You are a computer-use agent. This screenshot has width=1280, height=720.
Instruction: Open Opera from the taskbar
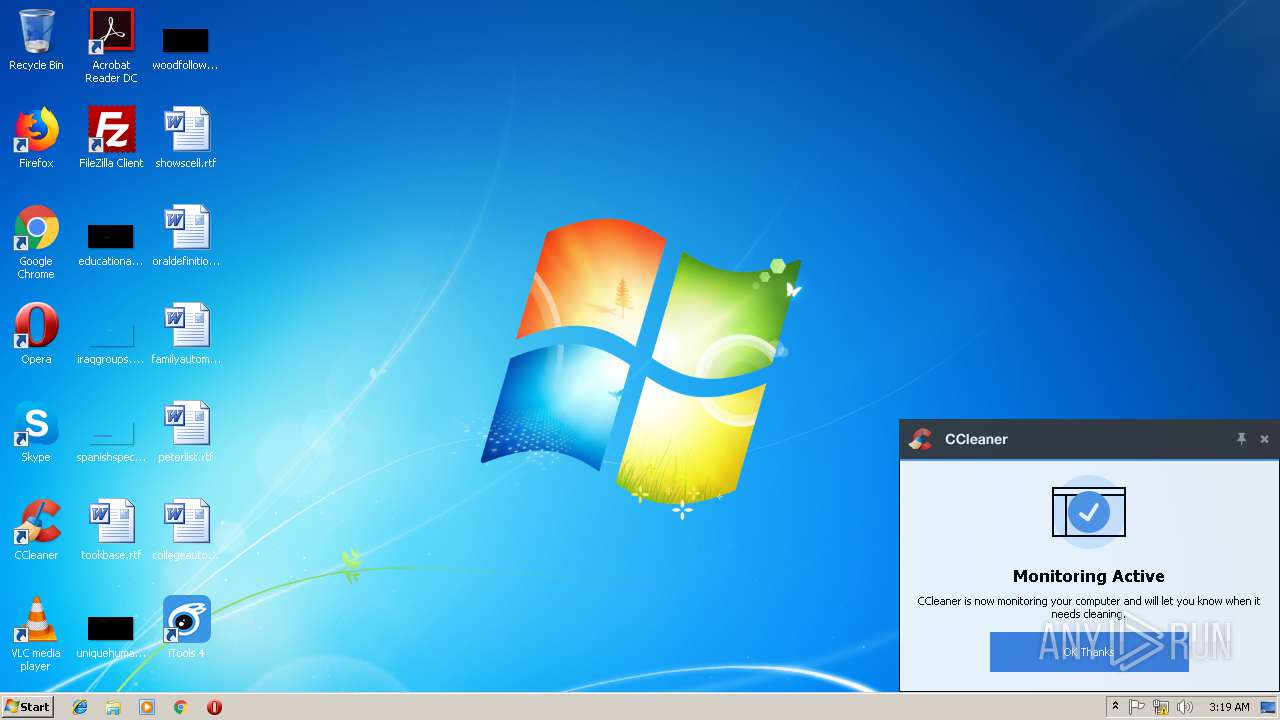tap(214, 707)
